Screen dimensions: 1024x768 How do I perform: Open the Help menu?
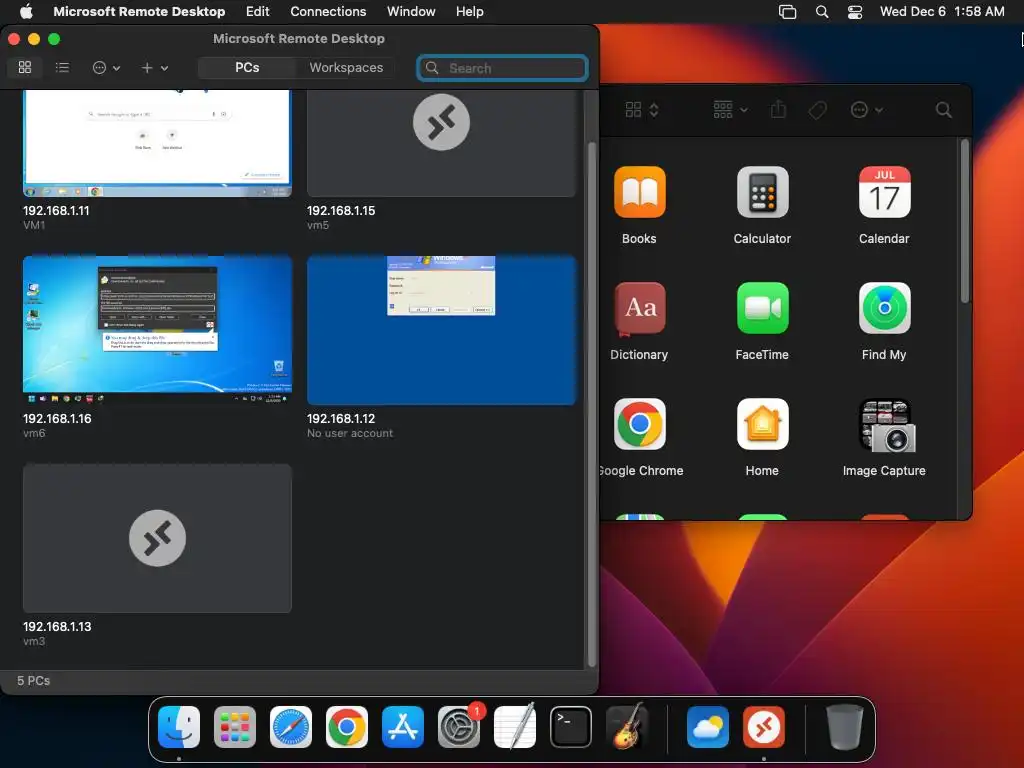(470, 11)
